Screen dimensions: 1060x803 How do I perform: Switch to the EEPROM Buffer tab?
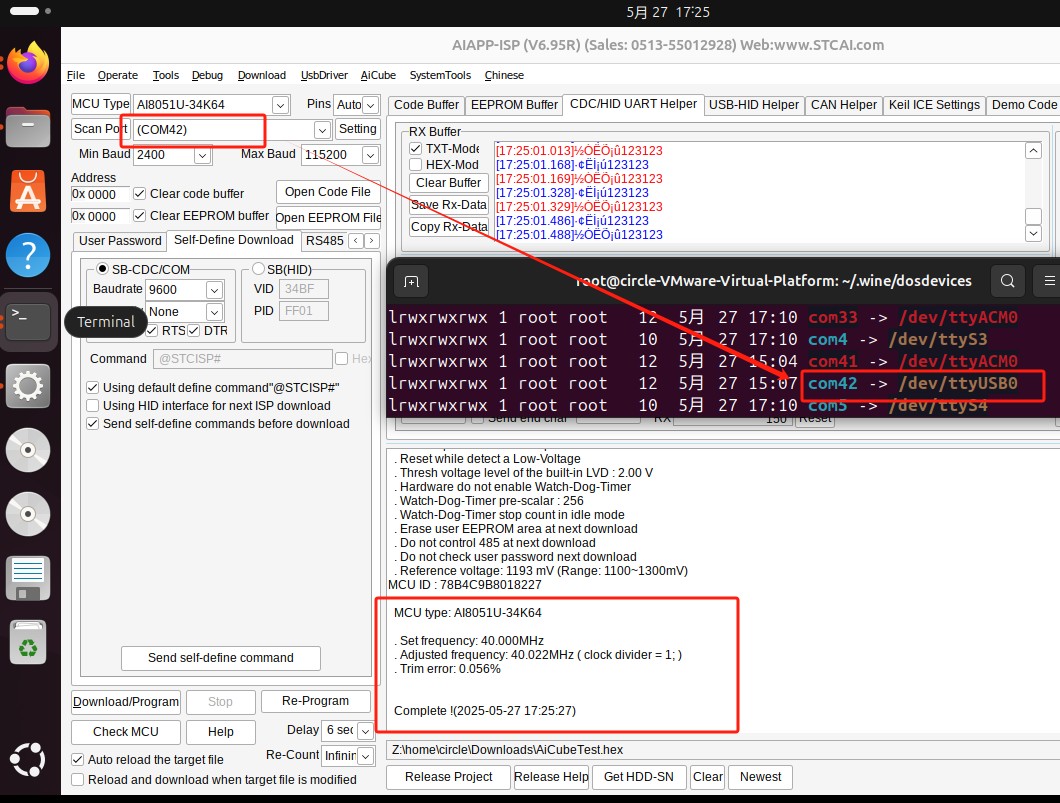point(514,105)
